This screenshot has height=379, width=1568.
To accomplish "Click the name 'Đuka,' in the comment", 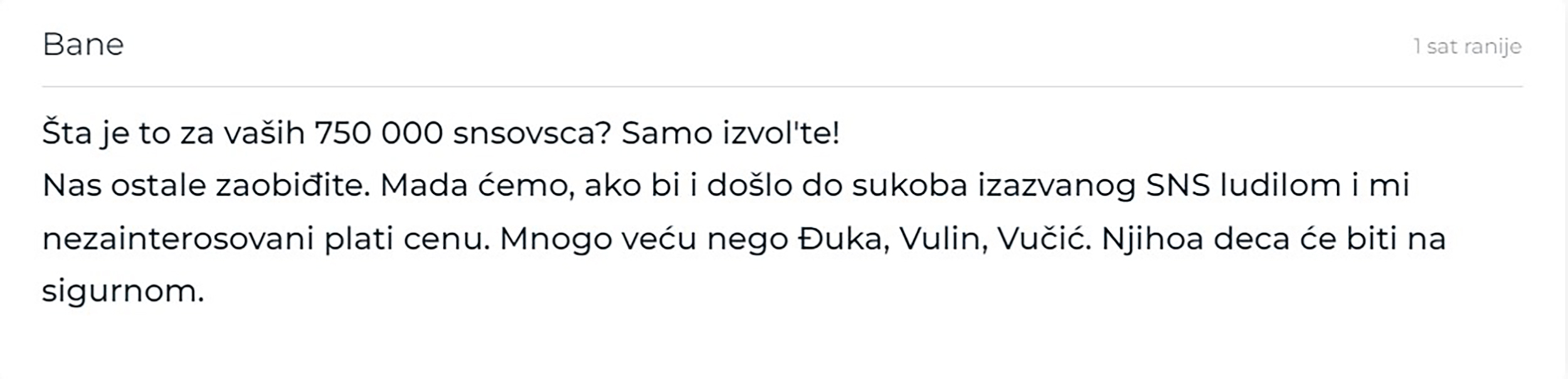I will (844, 239).
